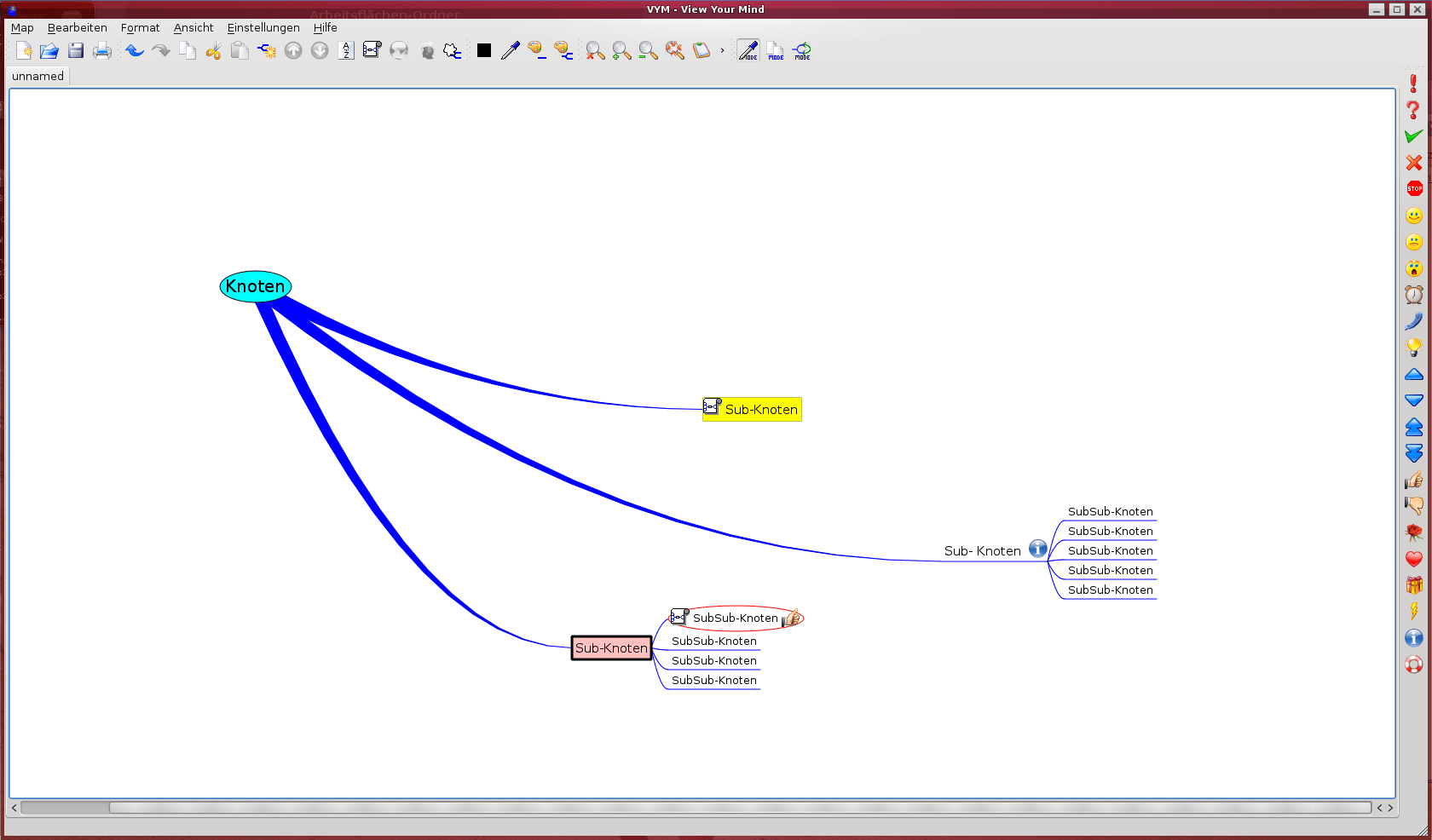
Task: Toggle the red STOP sign flag
Action: 1414,189
